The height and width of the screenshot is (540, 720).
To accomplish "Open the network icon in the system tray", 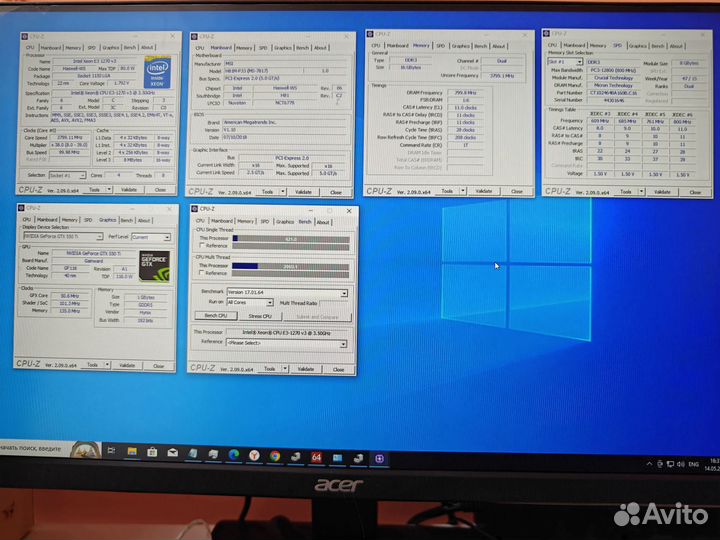I will click(670, 464).
